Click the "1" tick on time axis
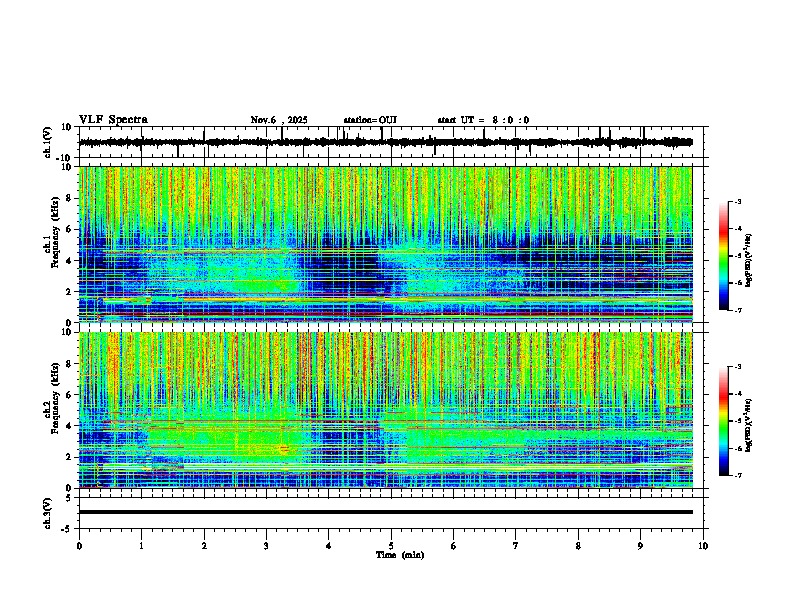 click(x=141, y=546)
